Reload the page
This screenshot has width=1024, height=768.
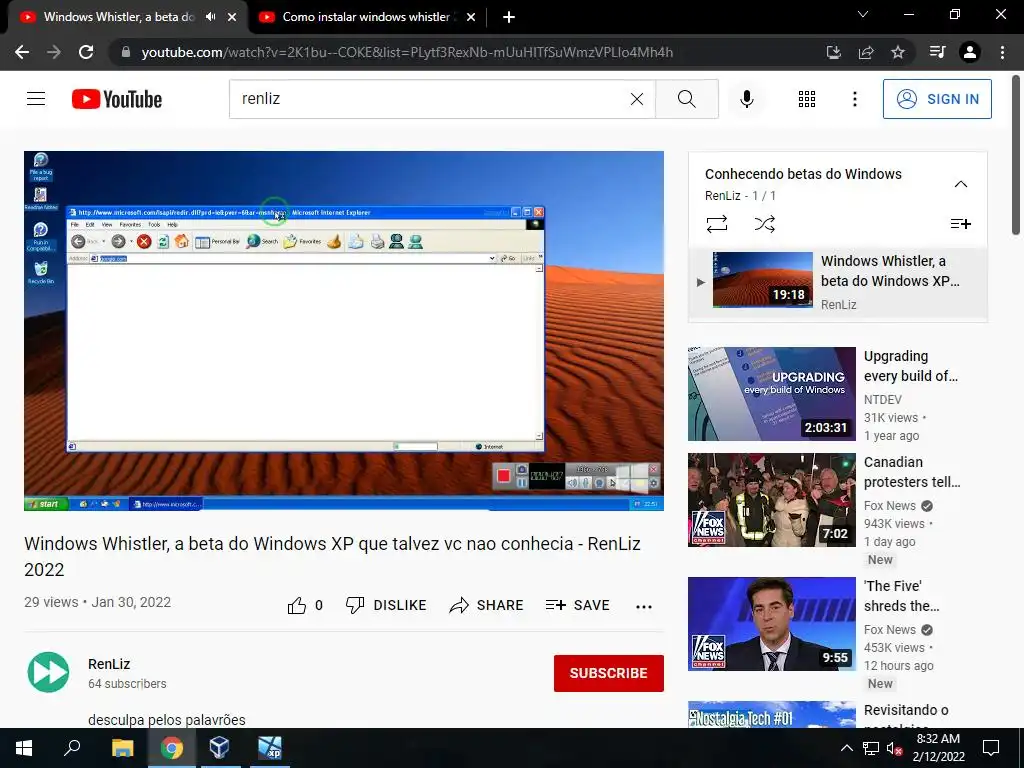[x=86, y=52]
